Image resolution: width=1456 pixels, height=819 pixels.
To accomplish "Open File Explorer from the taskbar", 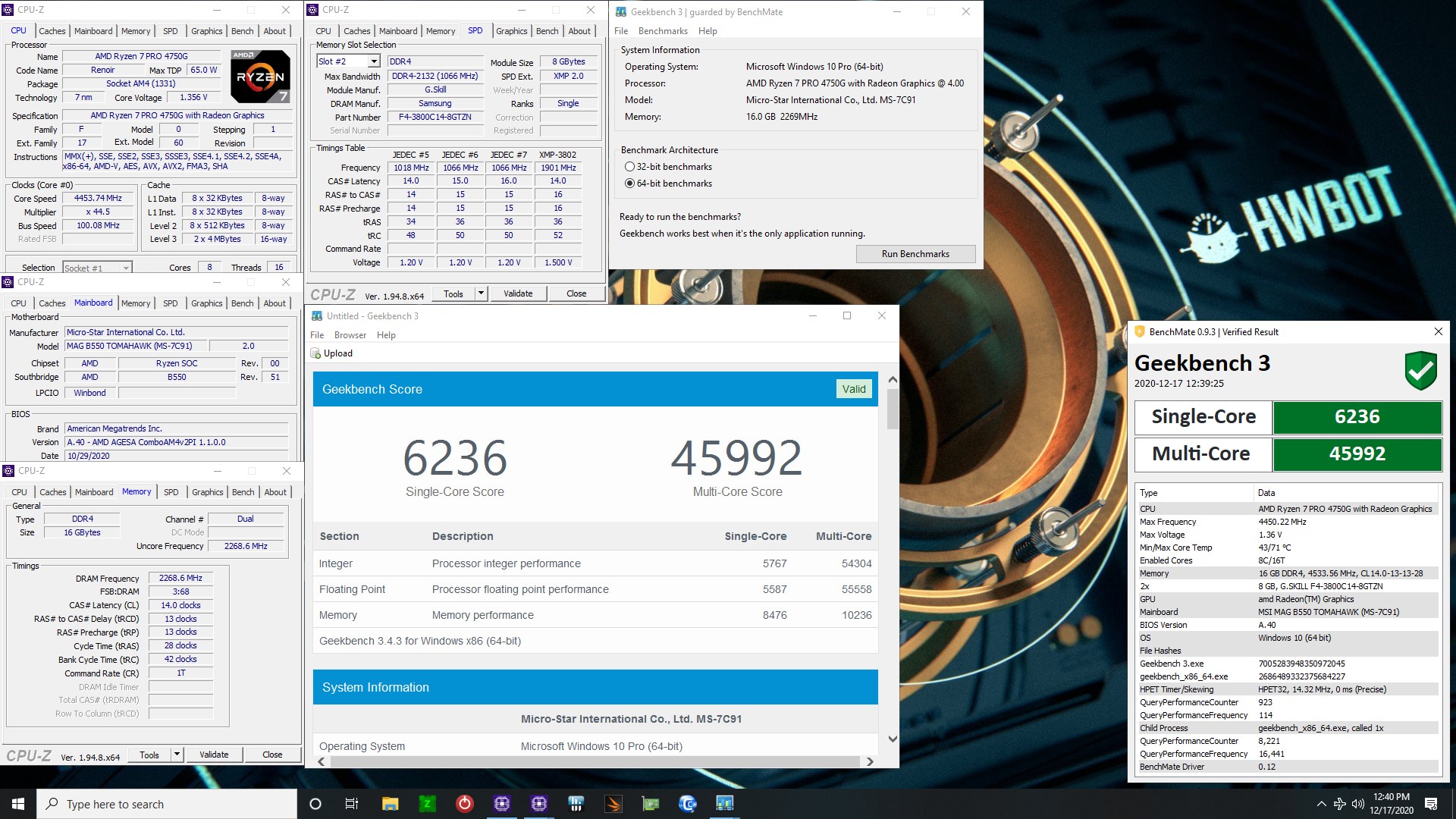I will click(390, 804).
